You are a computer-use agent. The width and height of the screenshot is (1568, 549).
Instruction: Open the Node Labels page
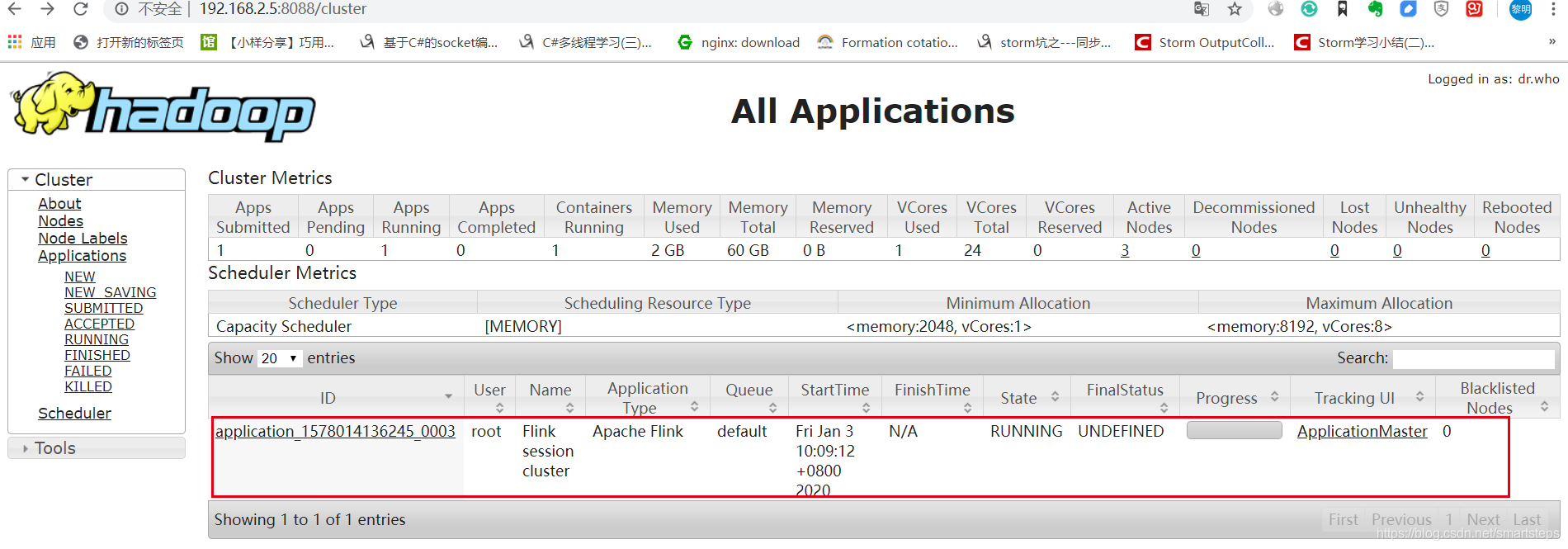[83, 238]
